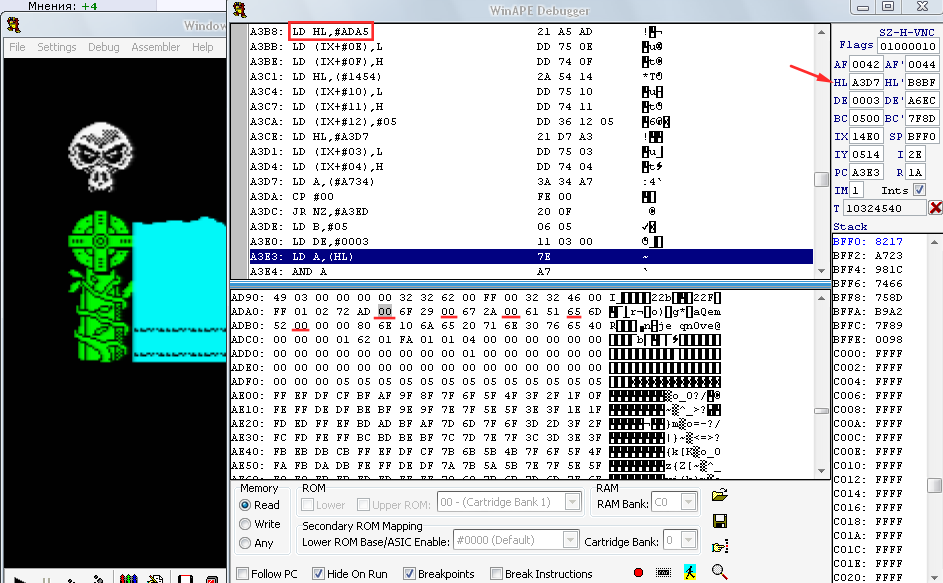Image resolution: width=943 pixels, height=583 pixels.
Task: Click the memory dump pane scroll-up arrow
Action: tap(822, 298)
